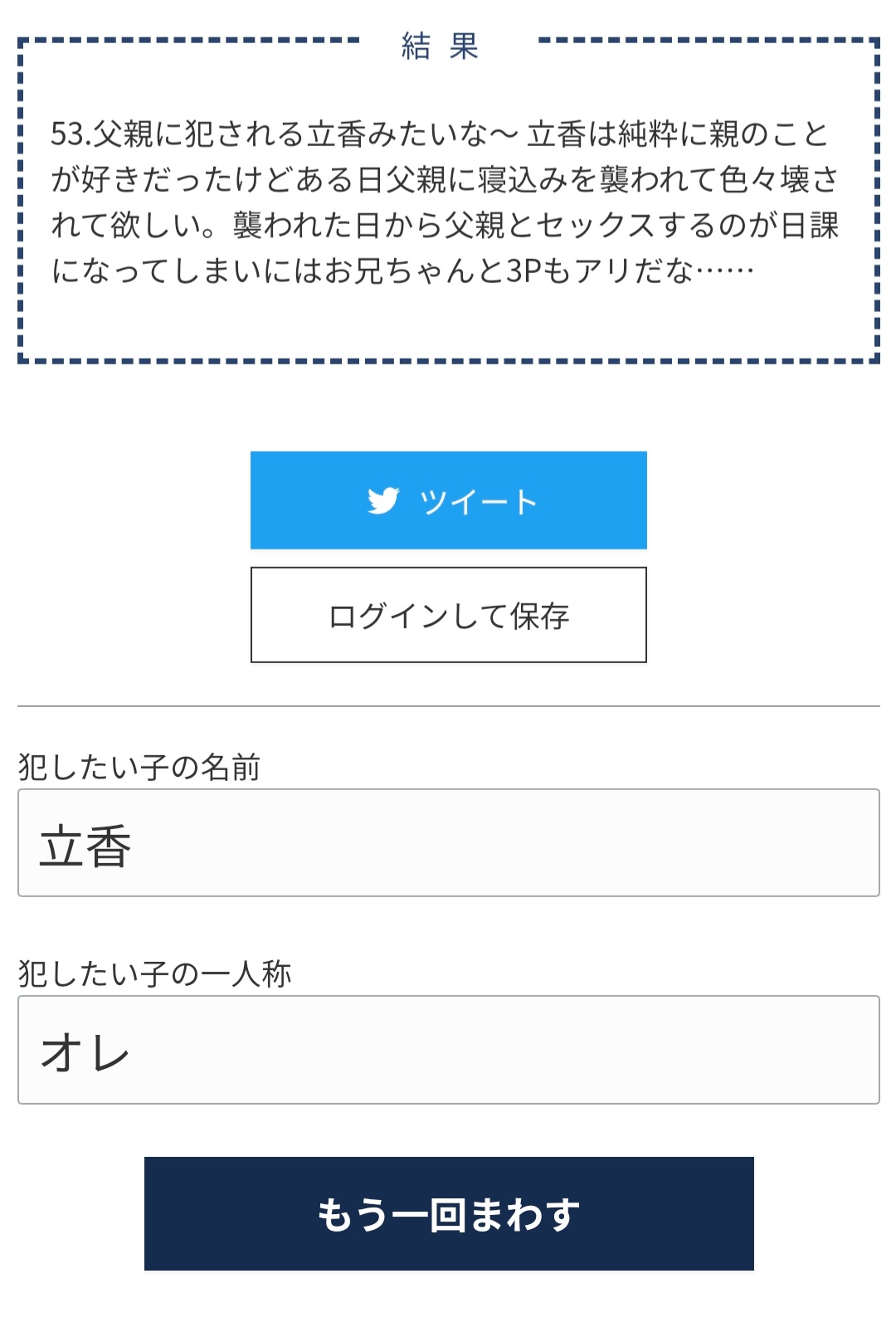Click the ツイート text label
Screen dimensions: 896x1332
[479, 502]
